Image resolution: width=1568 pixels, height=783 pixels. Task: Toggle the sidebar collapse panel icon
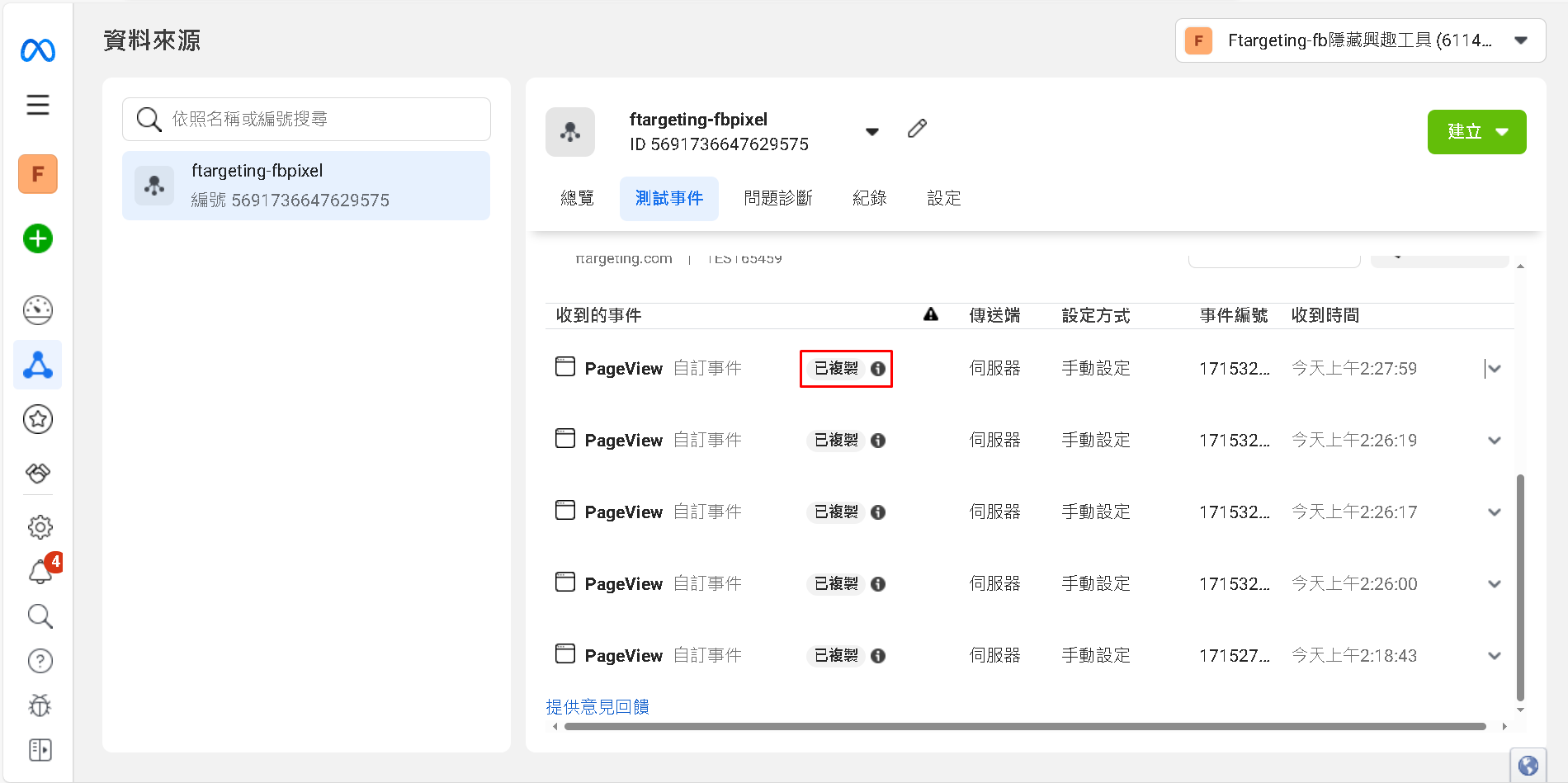point(40,750)
